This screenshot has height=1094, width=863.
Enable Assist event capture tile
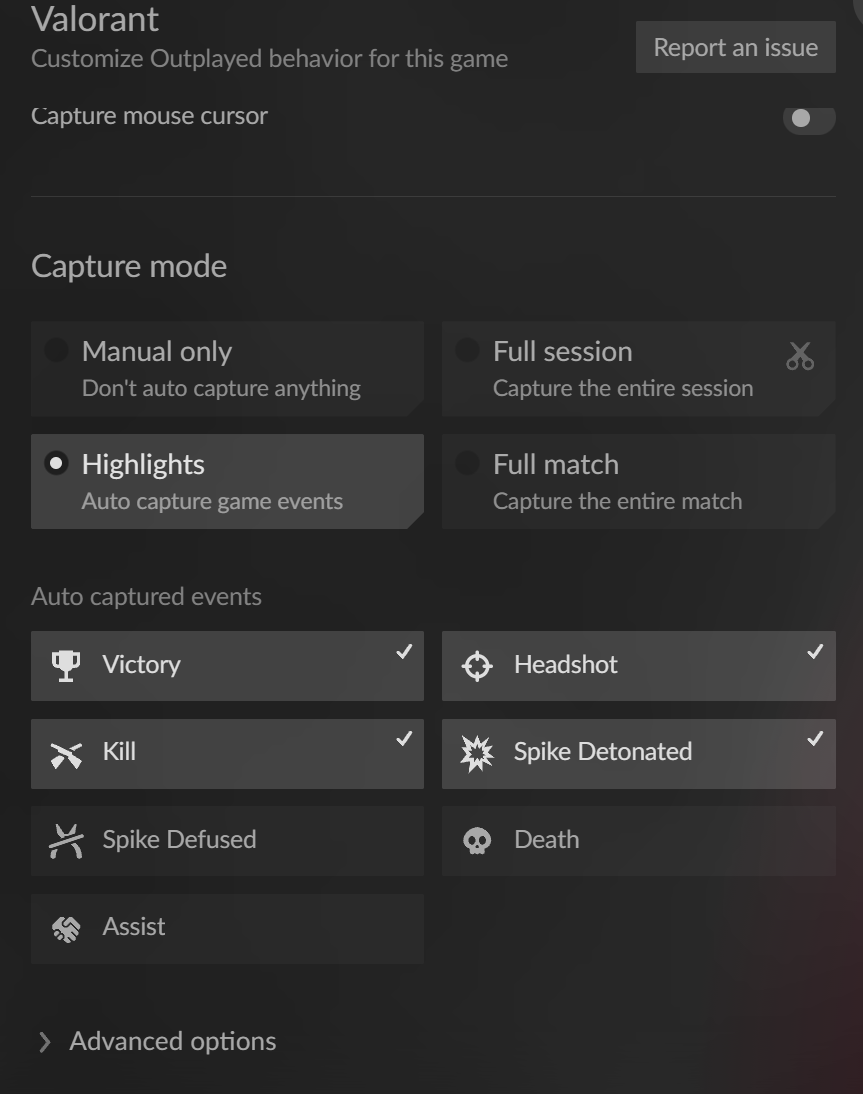pyautogui.click(x=227, y=929)
